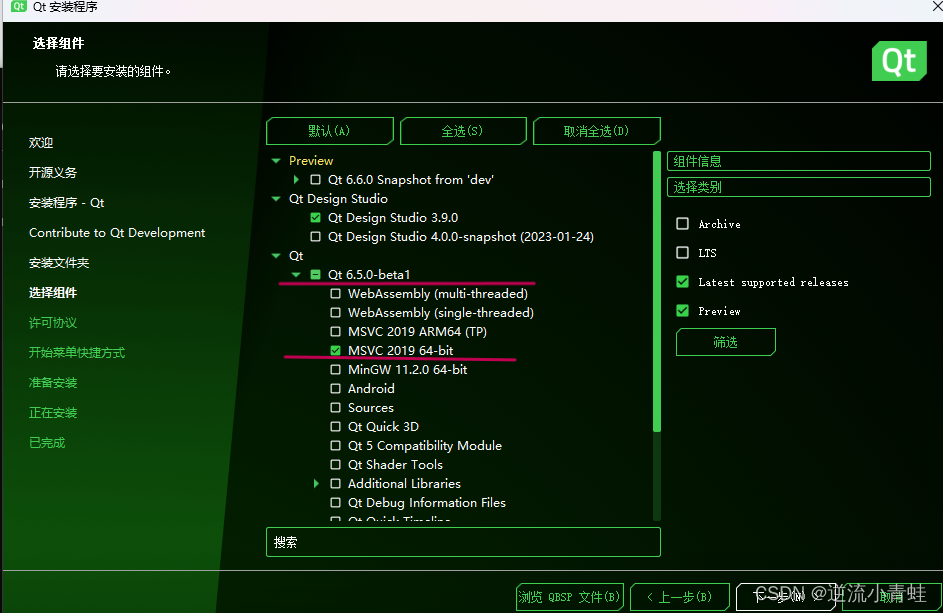This screenshot has width=943, height=613.
Task: Open the 选择类别 category selection tab
Action: pos(799,187)
